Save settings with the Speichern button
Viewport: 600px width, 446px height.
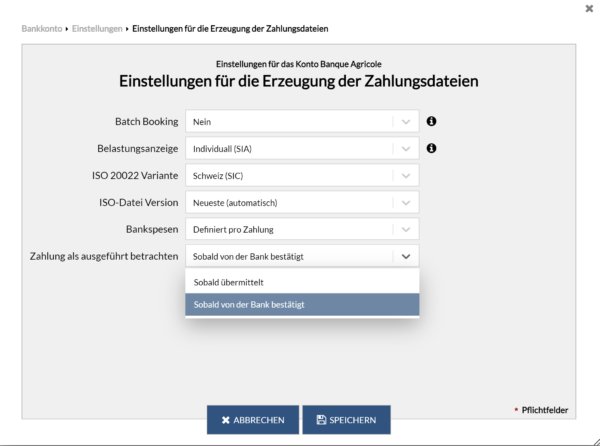pyautogui.click(x=346, y=420)
